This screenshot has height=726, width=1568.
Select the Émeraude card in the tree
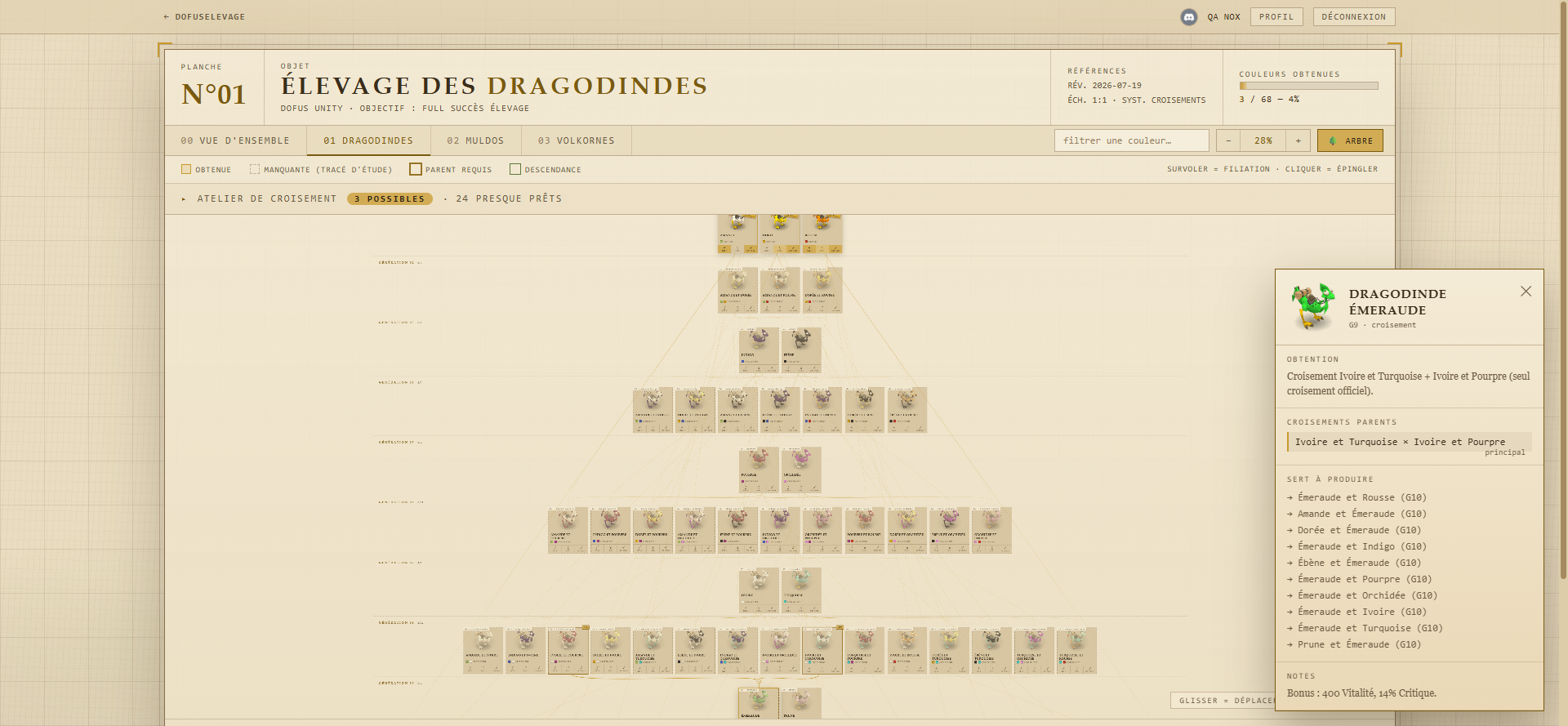(759, 703)
